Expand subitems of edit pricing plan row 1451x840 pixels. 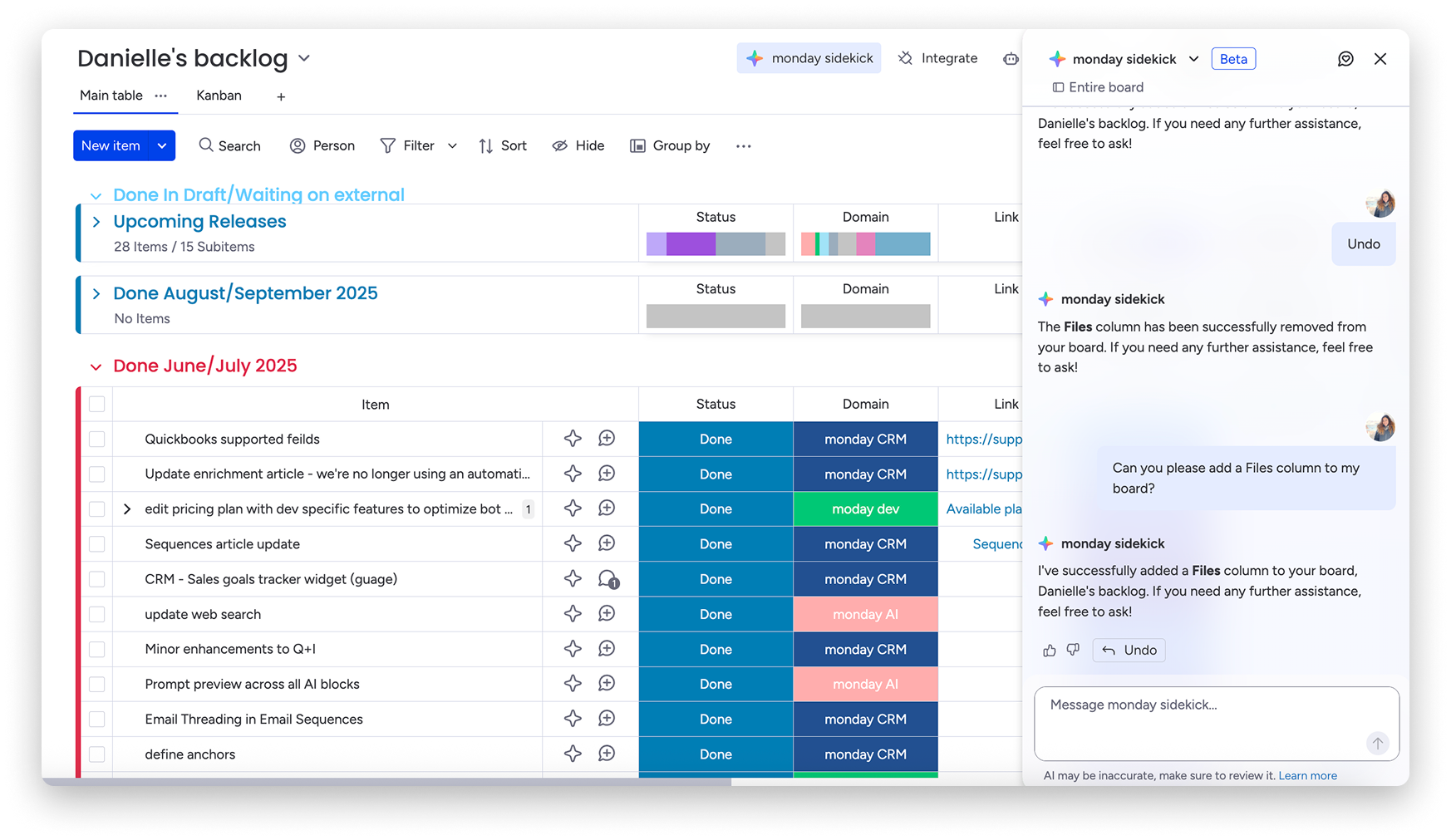point(127,508)
